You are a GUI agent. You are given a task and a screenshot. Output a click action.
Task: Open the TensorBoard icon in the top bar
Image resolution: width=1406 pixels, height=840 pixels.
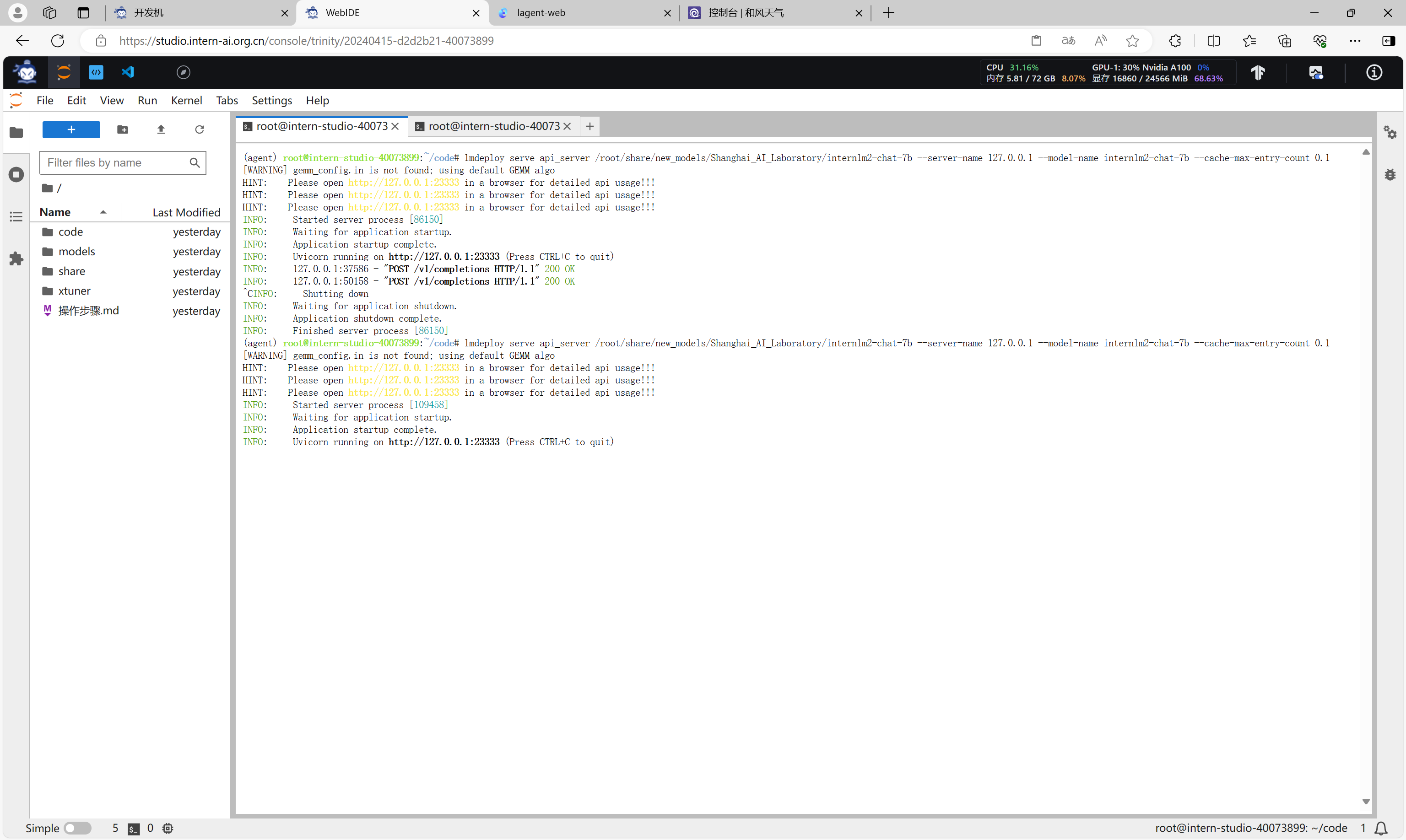pyautogui.click(x=1258, y=72)
